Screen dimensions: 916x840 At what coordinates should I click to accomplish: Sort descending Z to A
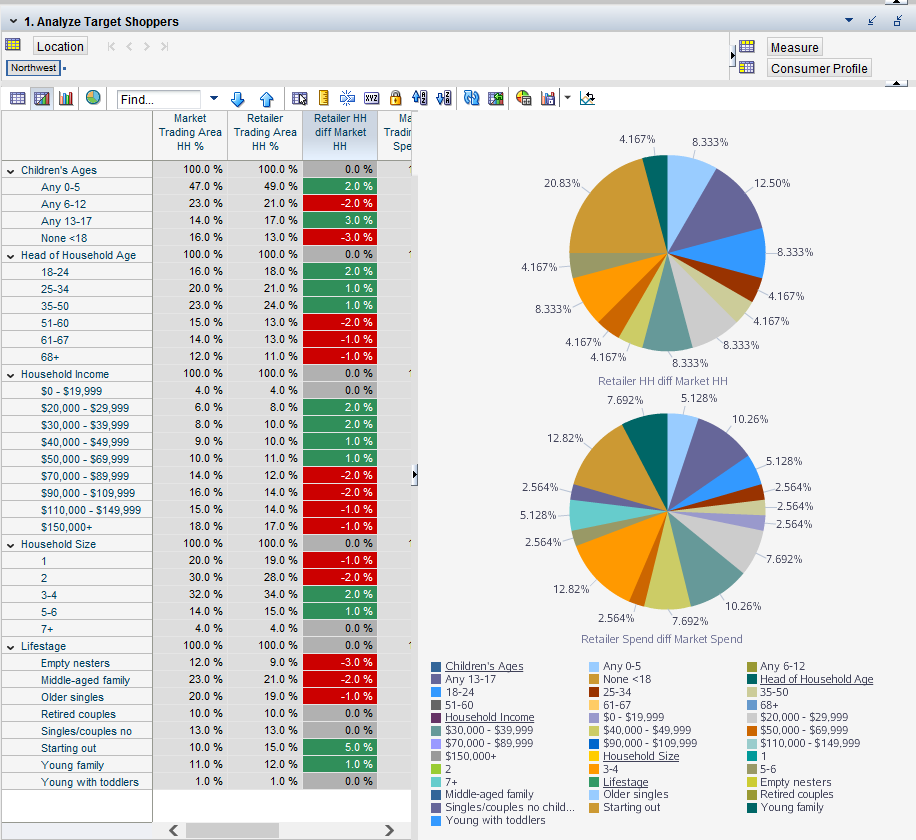coord(444,98)
